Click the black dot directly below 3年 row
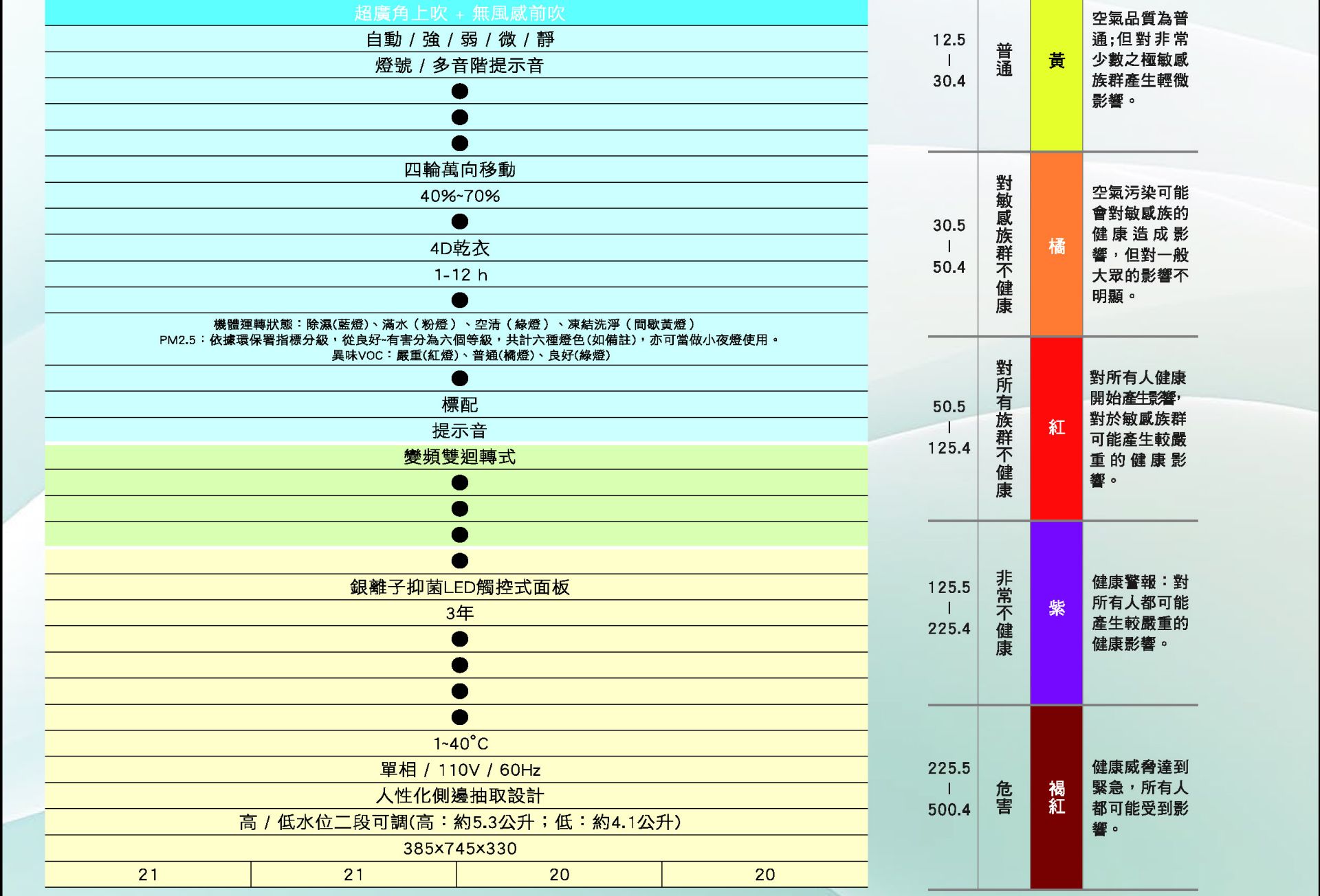 coord(460,639)
